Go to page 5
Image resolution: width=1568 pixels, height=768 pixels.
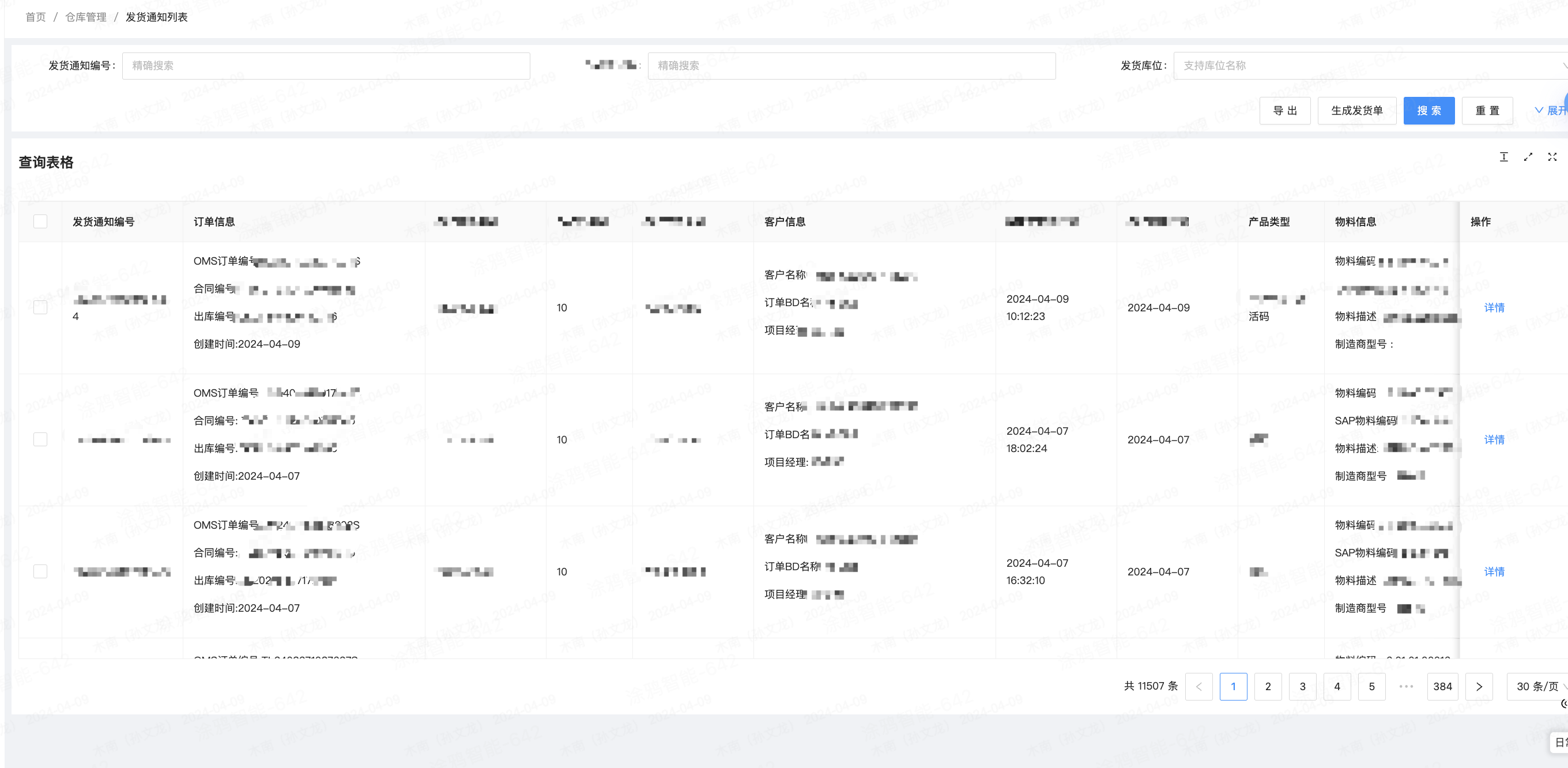[1372, 686]
